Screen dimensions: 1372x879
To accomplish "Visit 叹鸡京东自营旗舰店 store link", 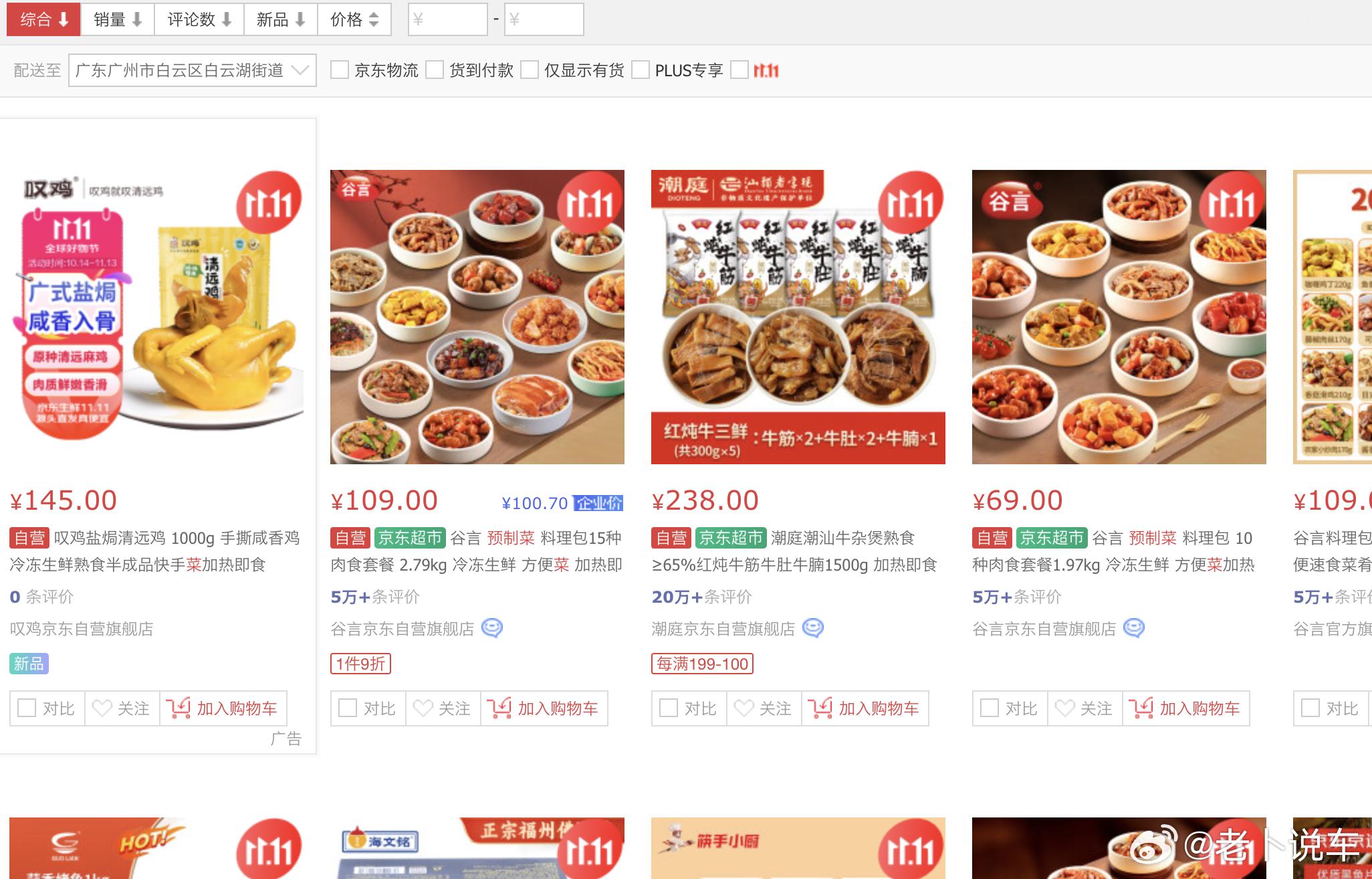I will [82, 629].
